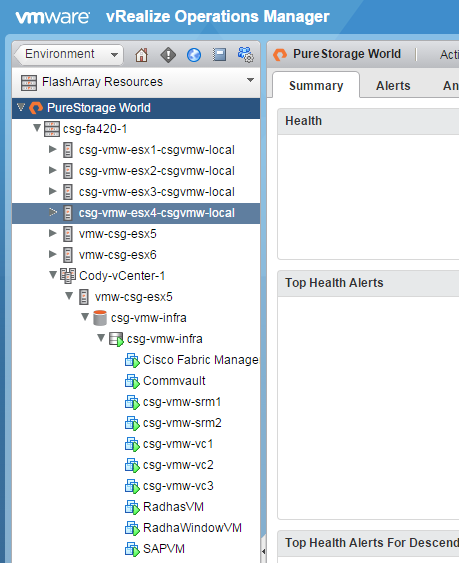Viewport: 459px width, 563px height.
Task: Collapse the left navigation pane arrow
Action: coord(263,551)
